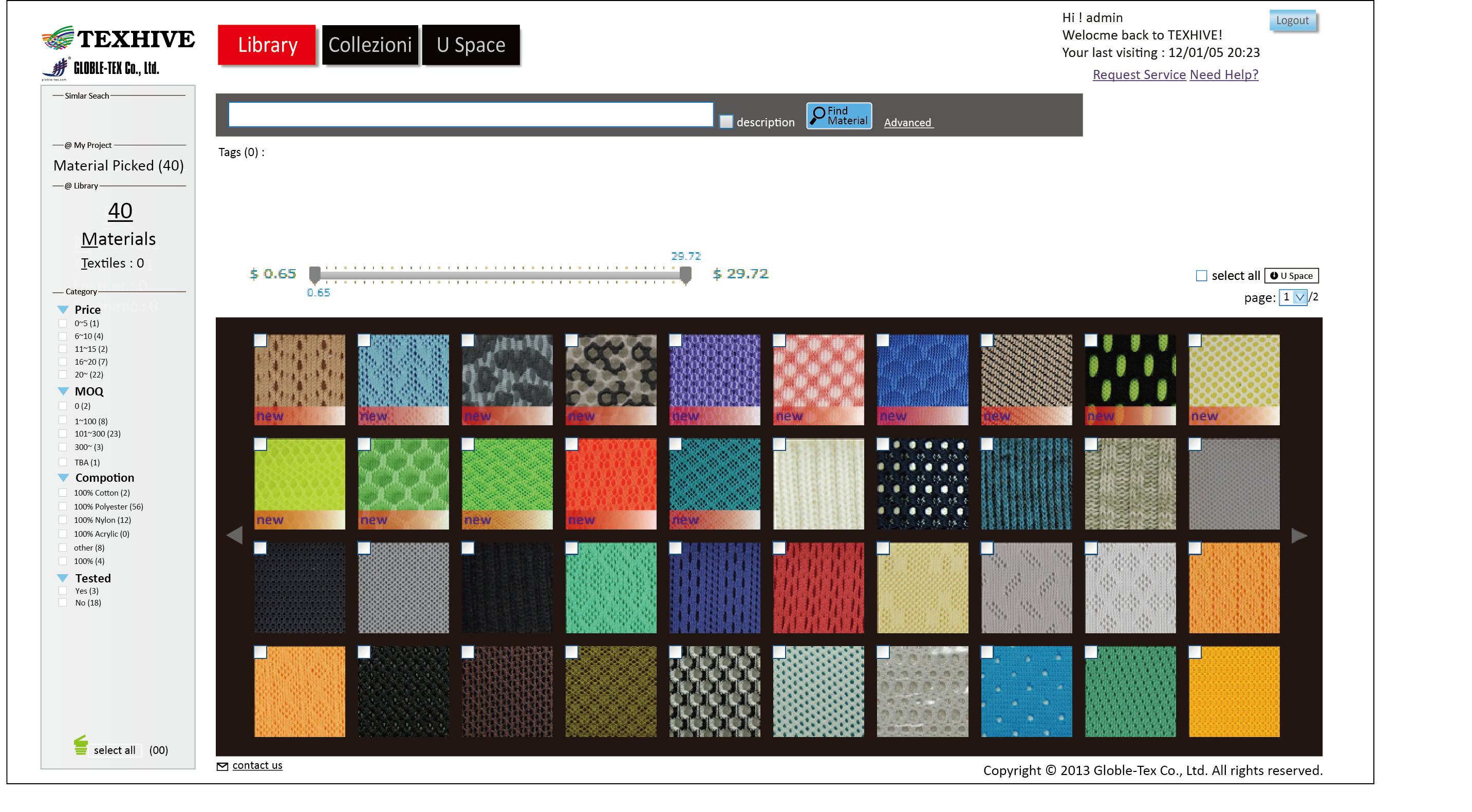Image resolution: width=1472 pixels, height=812 pixels.
Task: Enable the description checkbox
Action: click(x=725, y=122)
